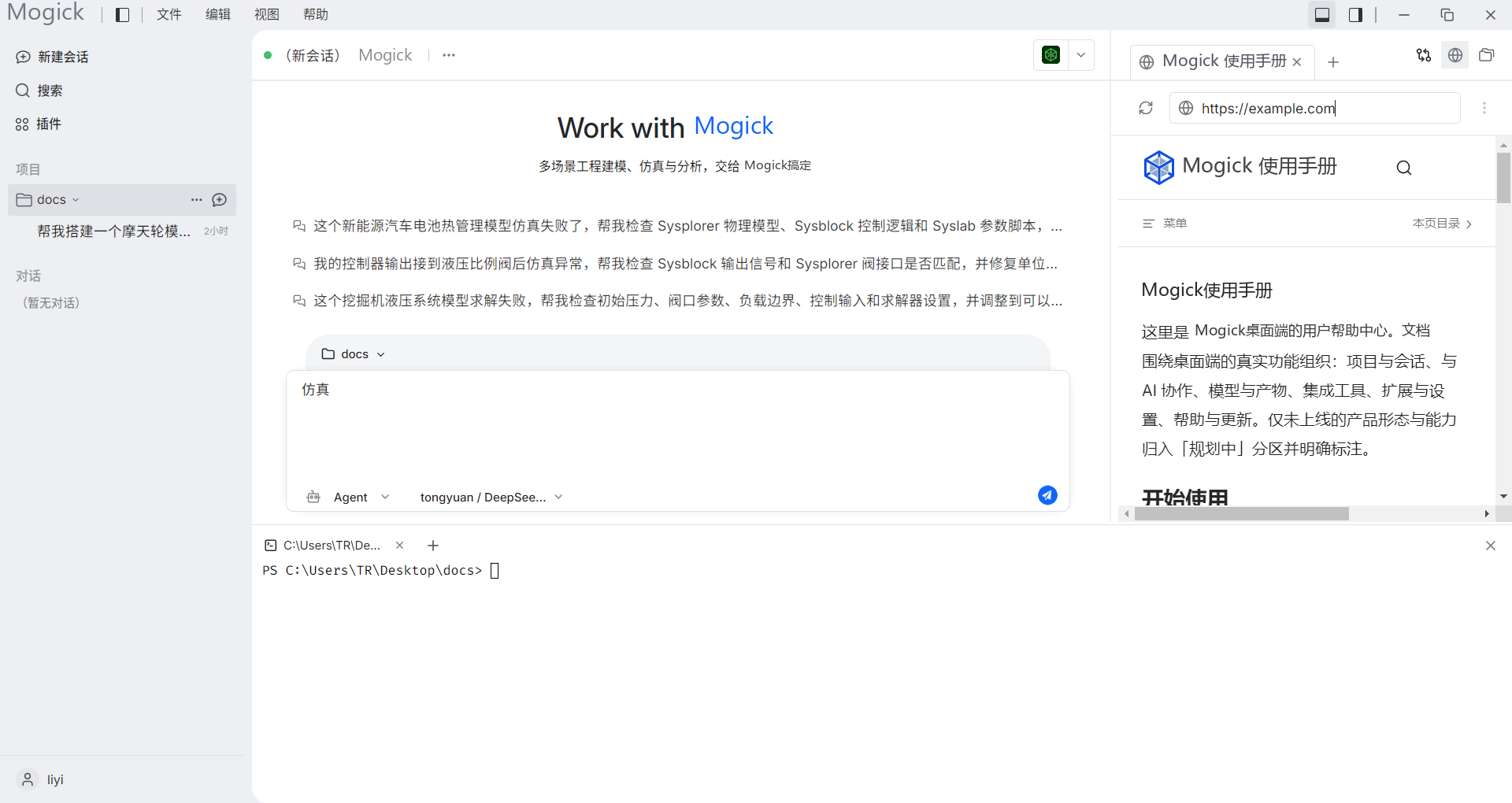This screenshot has height=803, width=1512.
Task: Open more options for docs project
Action: coord(197,200)
